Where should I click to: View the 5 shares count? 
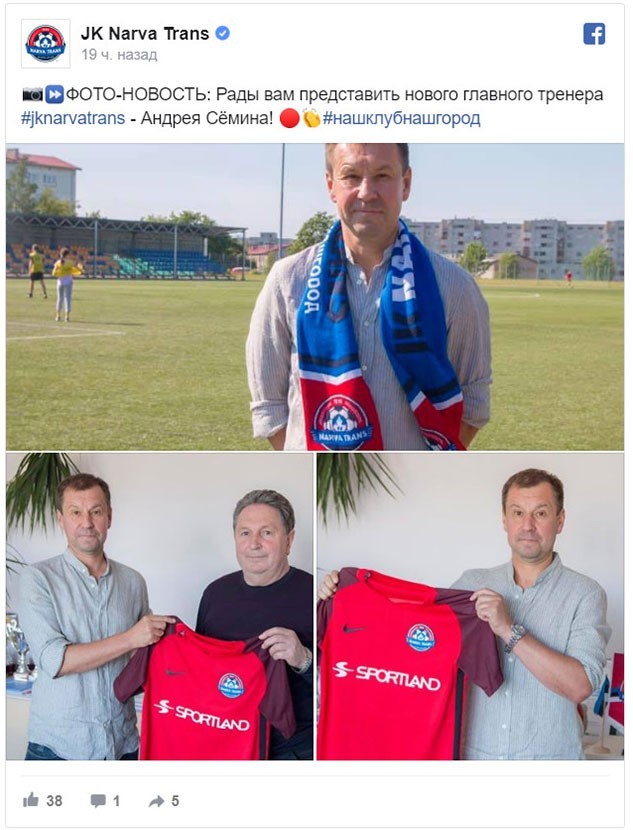pyautogui.click(x=175, y=801)
